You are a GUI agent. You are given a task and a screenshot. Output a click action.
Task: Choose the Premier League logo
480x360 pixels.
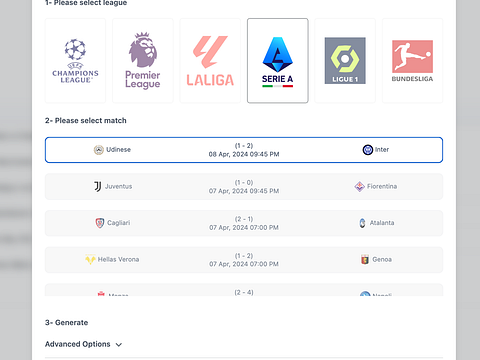[143, 61]
